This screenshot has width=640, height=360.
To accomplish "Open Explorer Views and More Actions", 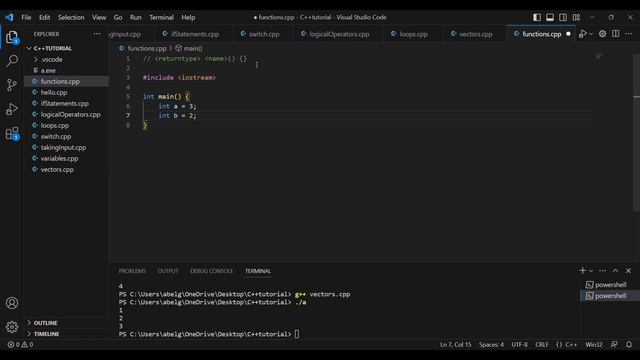I will tap(97, 34).
